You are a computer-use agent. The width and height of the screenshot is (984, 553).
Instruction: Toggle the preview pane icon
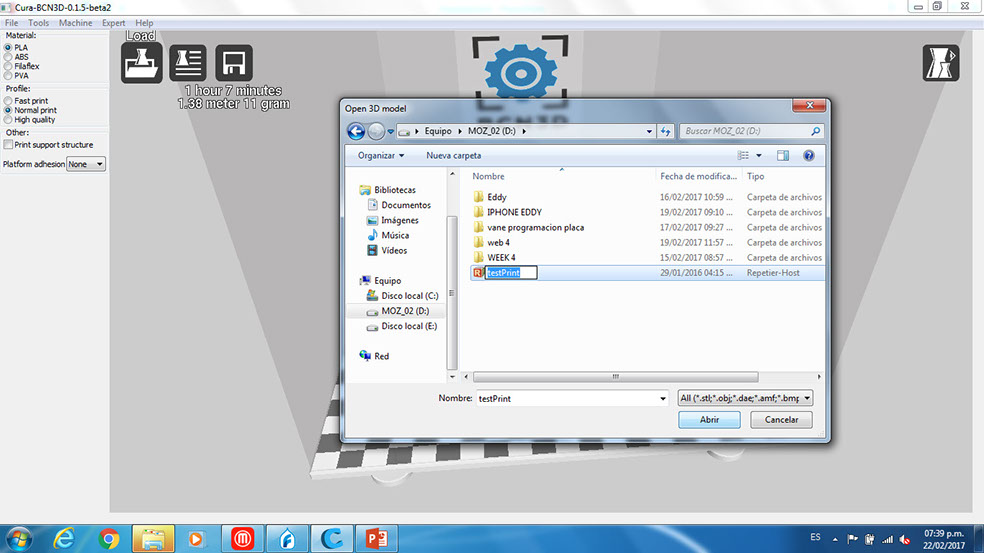coord(783,156)
